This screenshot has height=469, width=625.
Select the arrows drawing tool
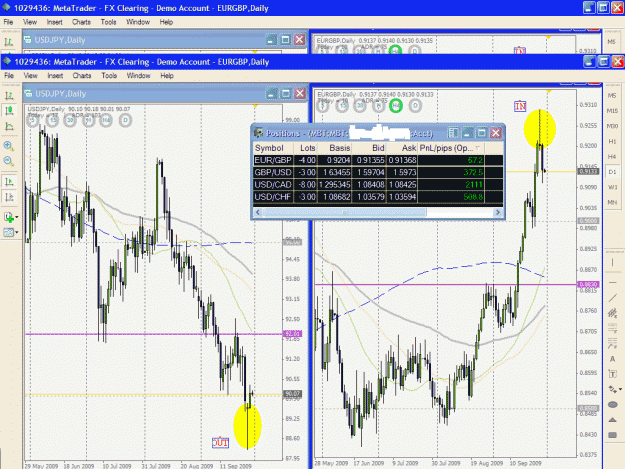click(x=612, y=389)
